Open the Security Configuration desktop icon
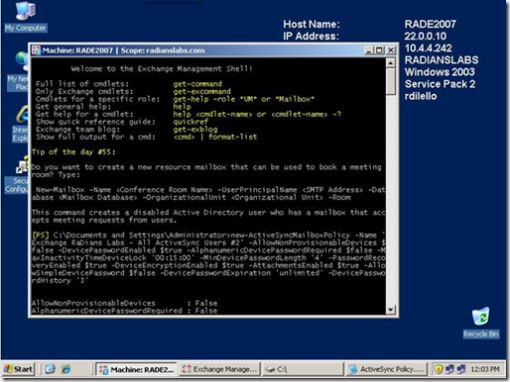 click(x=17, y=175)
